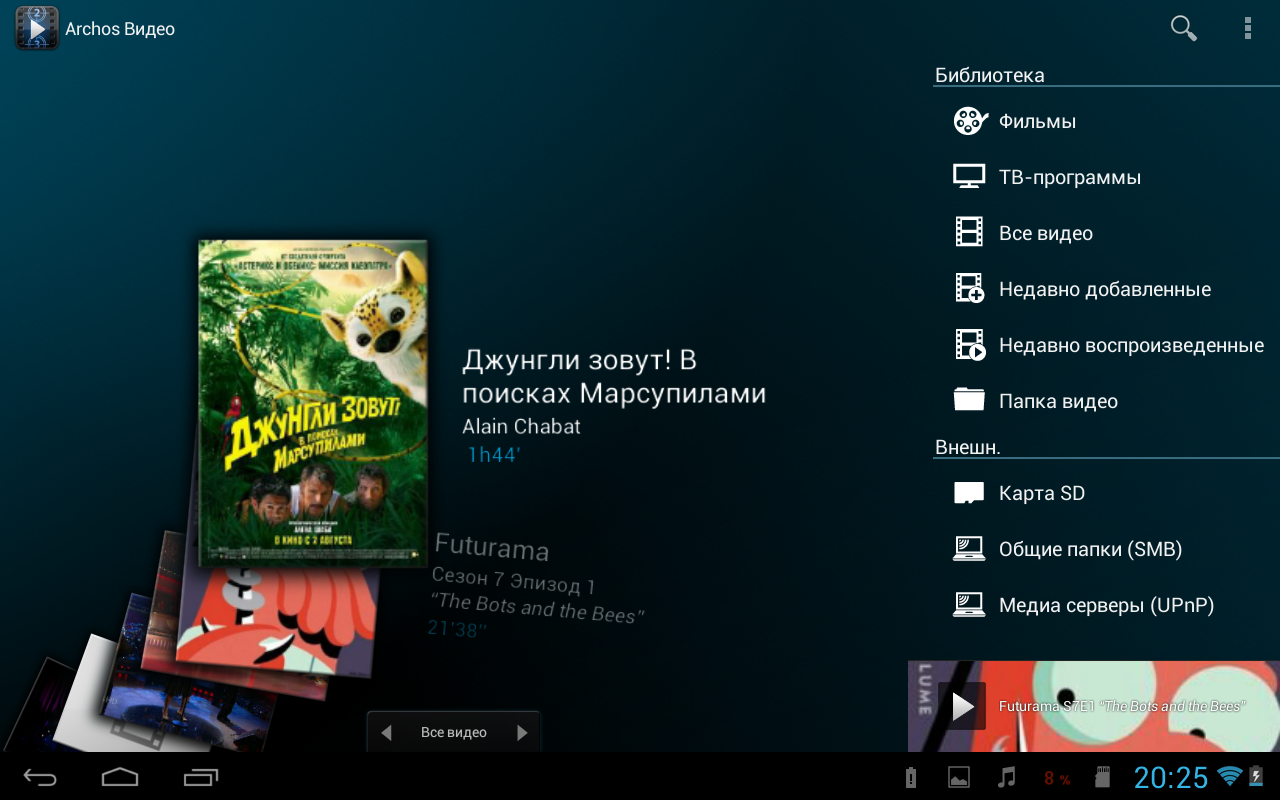Click the film reel icon for Фильмы

point(969,121)
